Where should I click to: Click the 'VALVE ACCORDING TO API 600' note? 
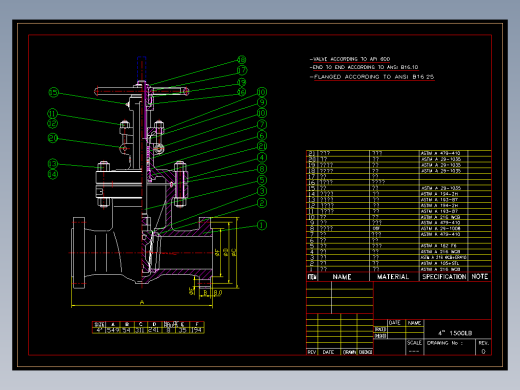click(351, 59)
